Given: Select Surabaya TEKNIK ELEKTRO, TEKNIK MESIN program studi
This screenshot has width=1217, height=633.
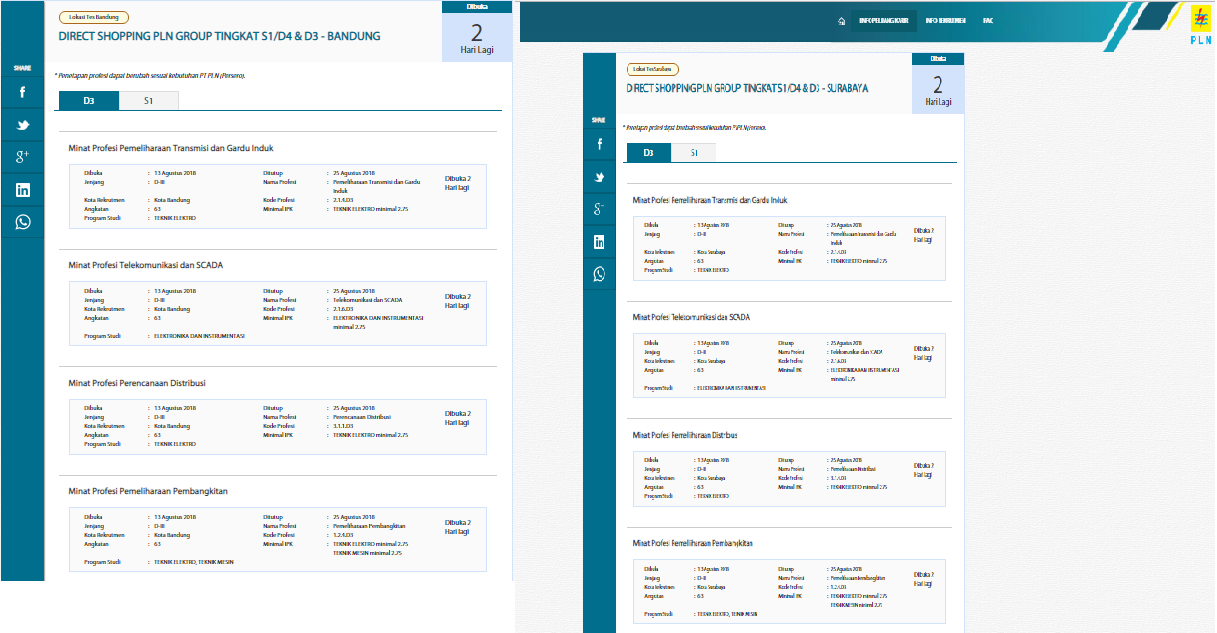Looking at the screenshot, I should [x=726, y=613].
